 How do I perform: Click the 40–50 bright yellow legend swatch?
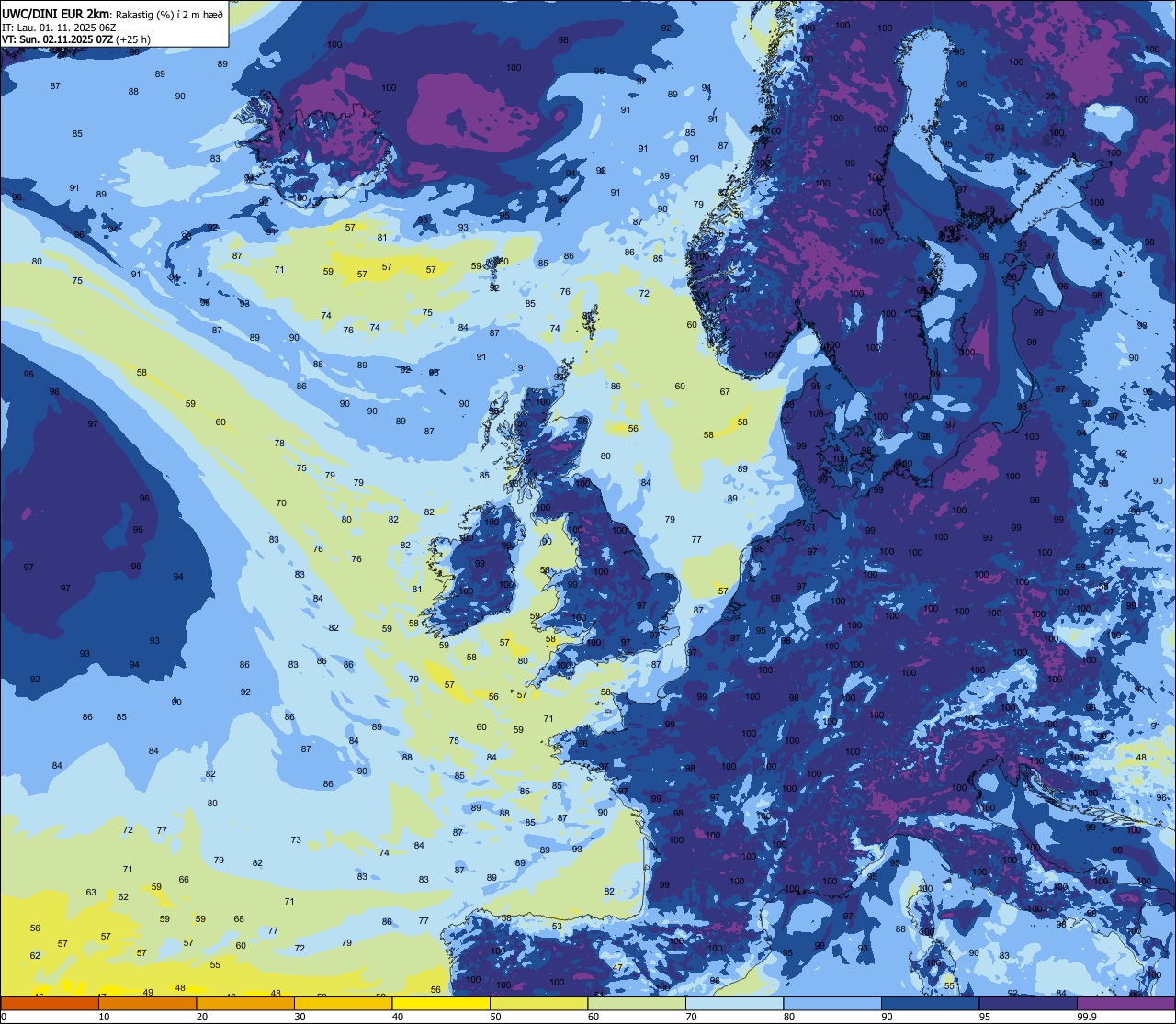(x=441, y=1003)
